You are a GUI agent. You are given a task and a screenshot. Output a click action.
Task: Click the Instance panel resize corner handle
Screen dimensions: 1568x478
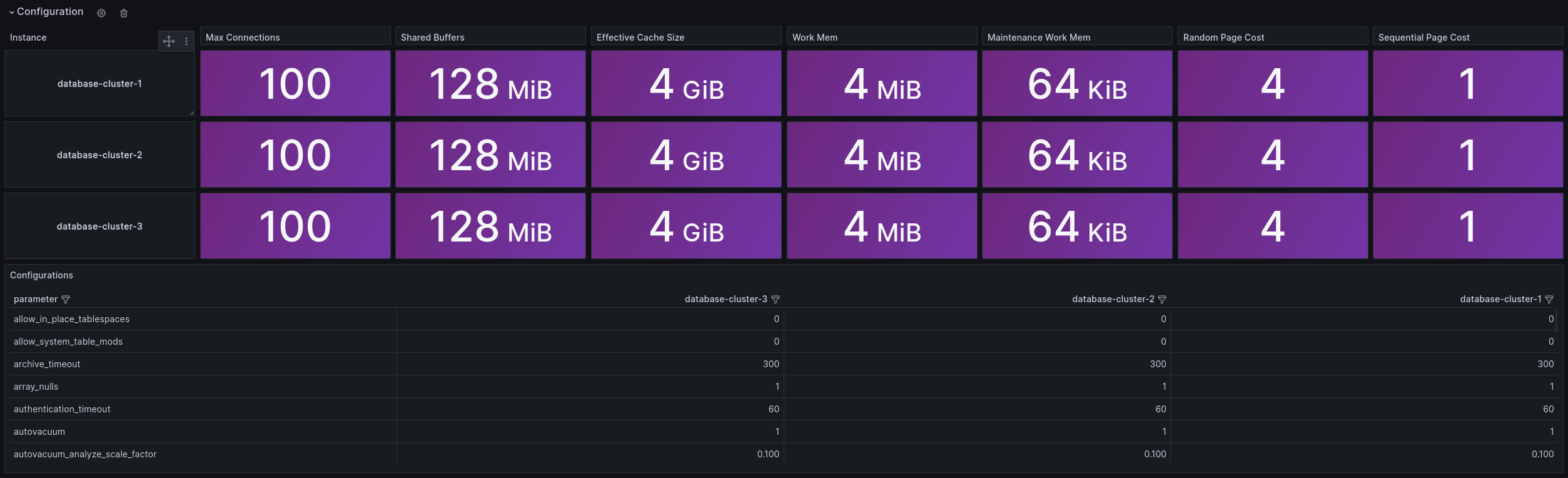coord(191,113)
